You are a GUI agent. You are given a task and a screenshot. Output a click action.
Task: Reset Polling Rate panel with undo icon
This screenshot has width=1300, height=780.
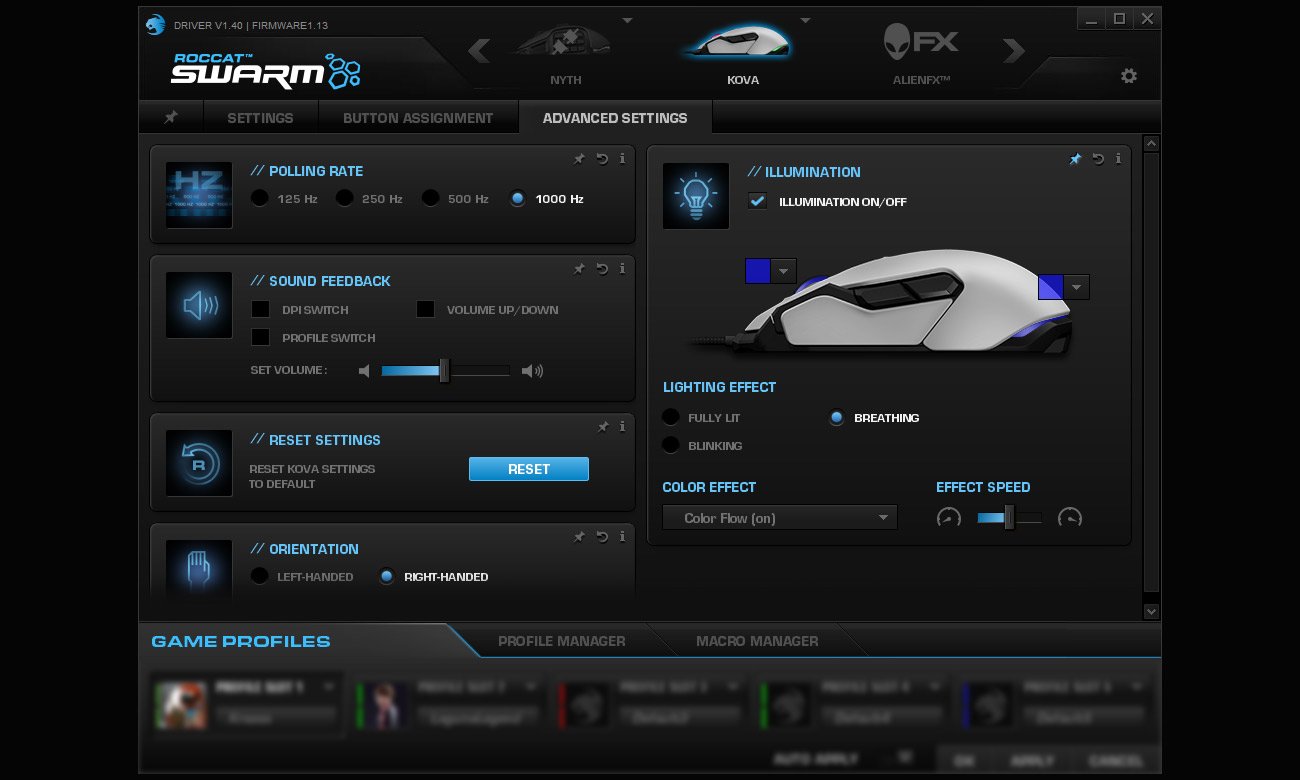[x=602, y=158]
